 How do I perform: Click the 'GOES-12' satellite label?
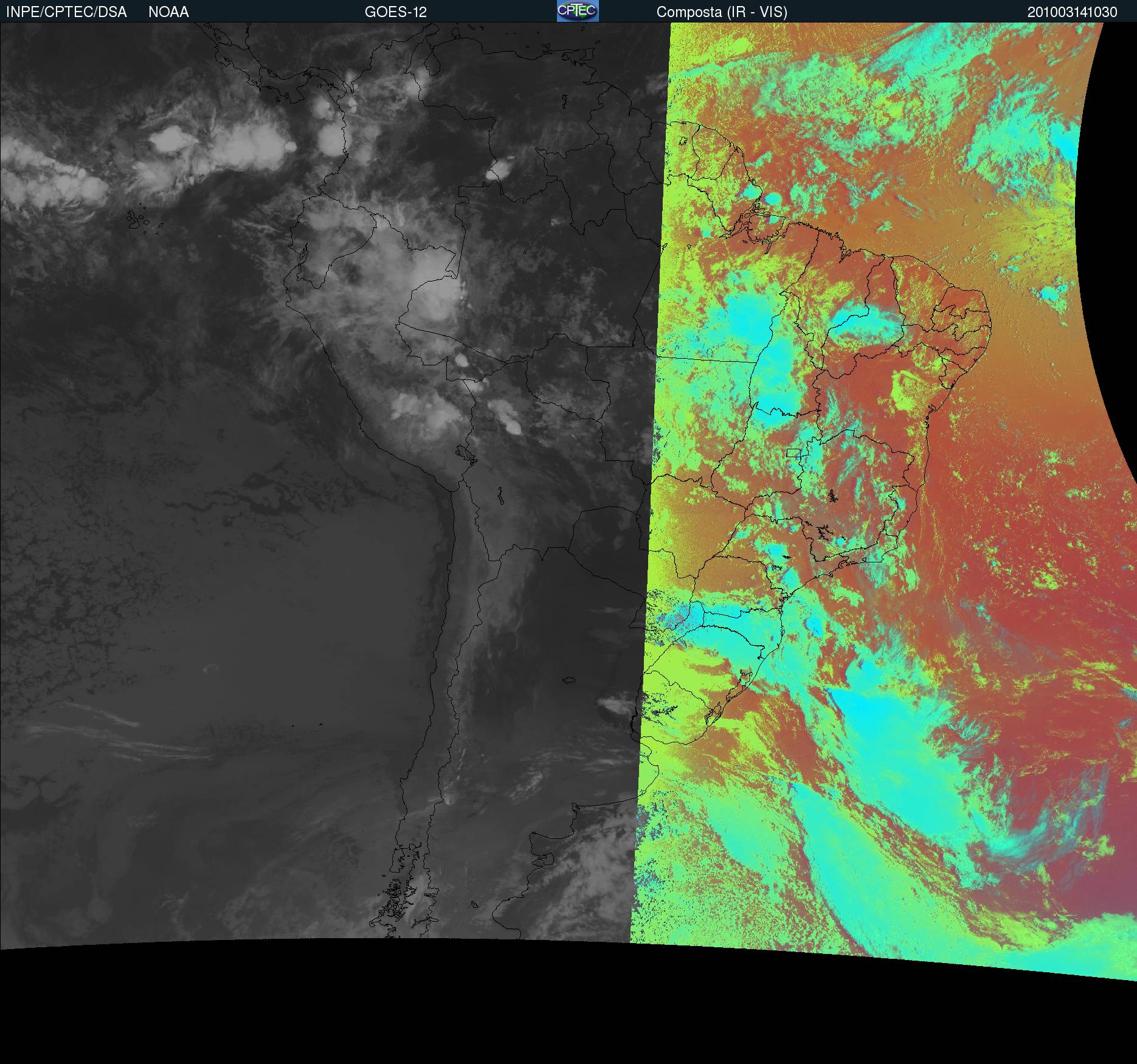(x=396, y=12)
